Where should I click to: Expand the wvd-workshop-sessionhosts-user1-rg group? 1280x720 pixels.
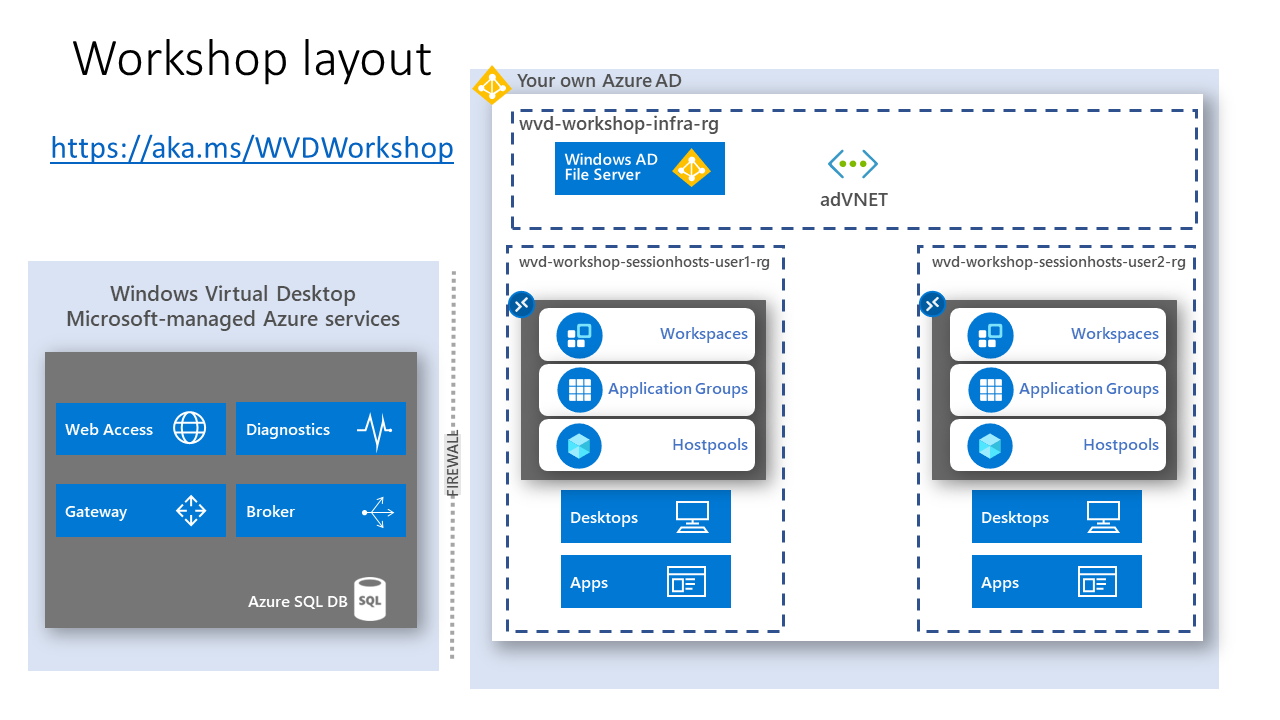(647, 262)
